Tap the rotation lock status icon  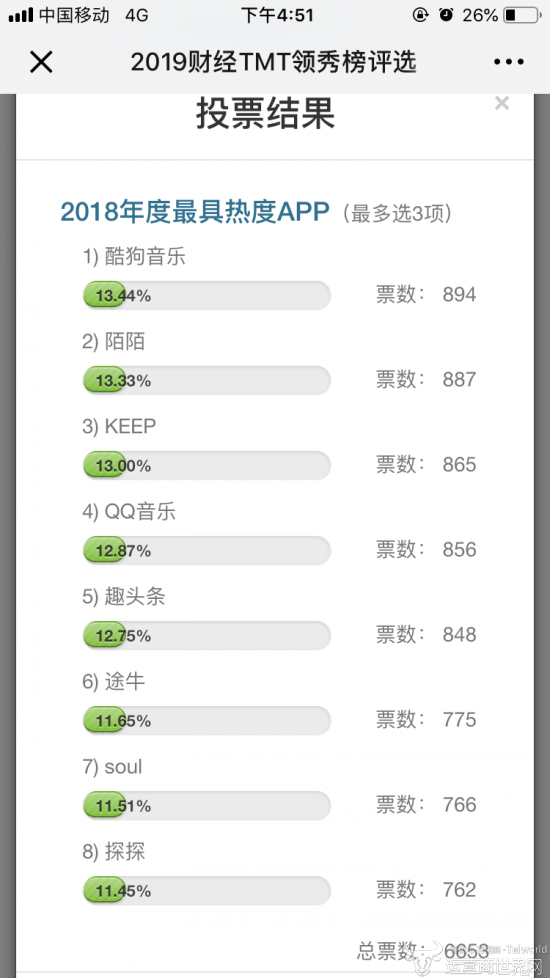pyautogui.click(x=421, y=14)
